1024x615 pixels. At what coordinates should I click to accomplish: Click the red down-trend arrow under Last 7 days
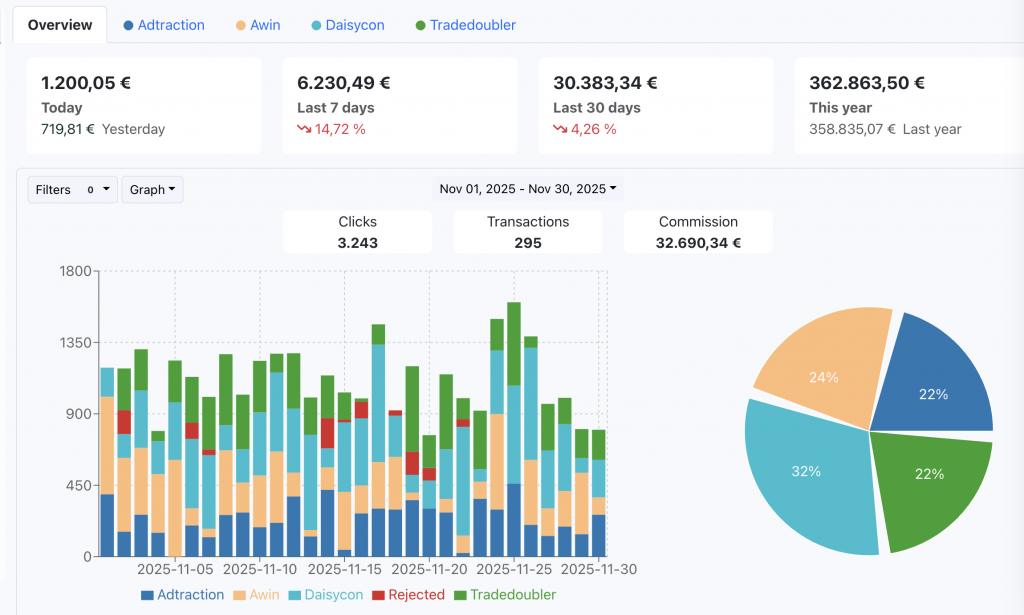click(304, 129)
